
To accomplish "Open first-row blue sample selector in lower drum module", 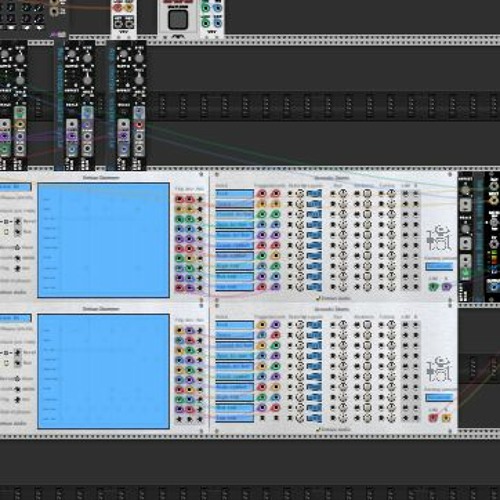I will [x=314, y=324].
